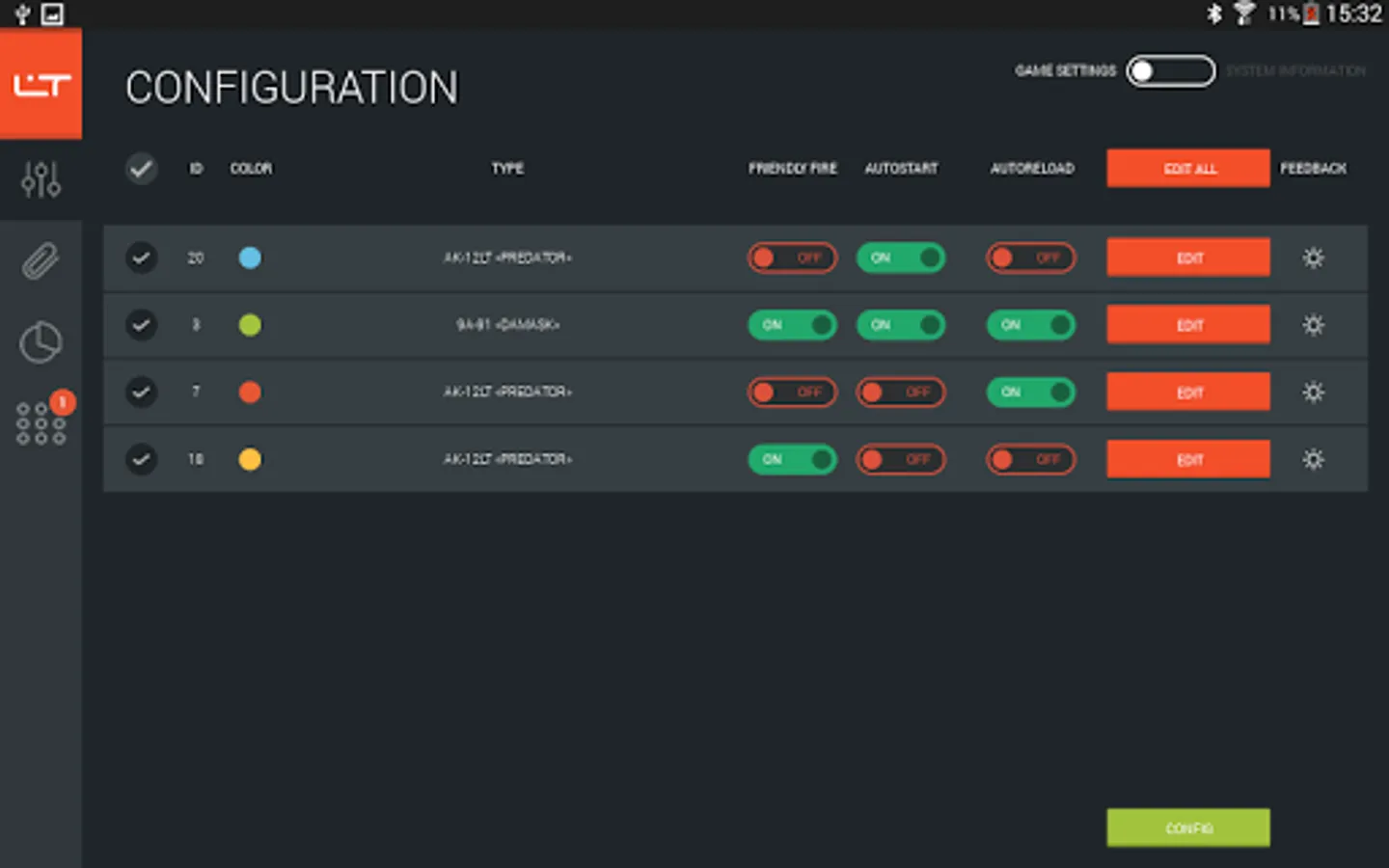The image size is (1389, 868).
Task: Select the green color dot for ID 3
Action: coord(250,325)
